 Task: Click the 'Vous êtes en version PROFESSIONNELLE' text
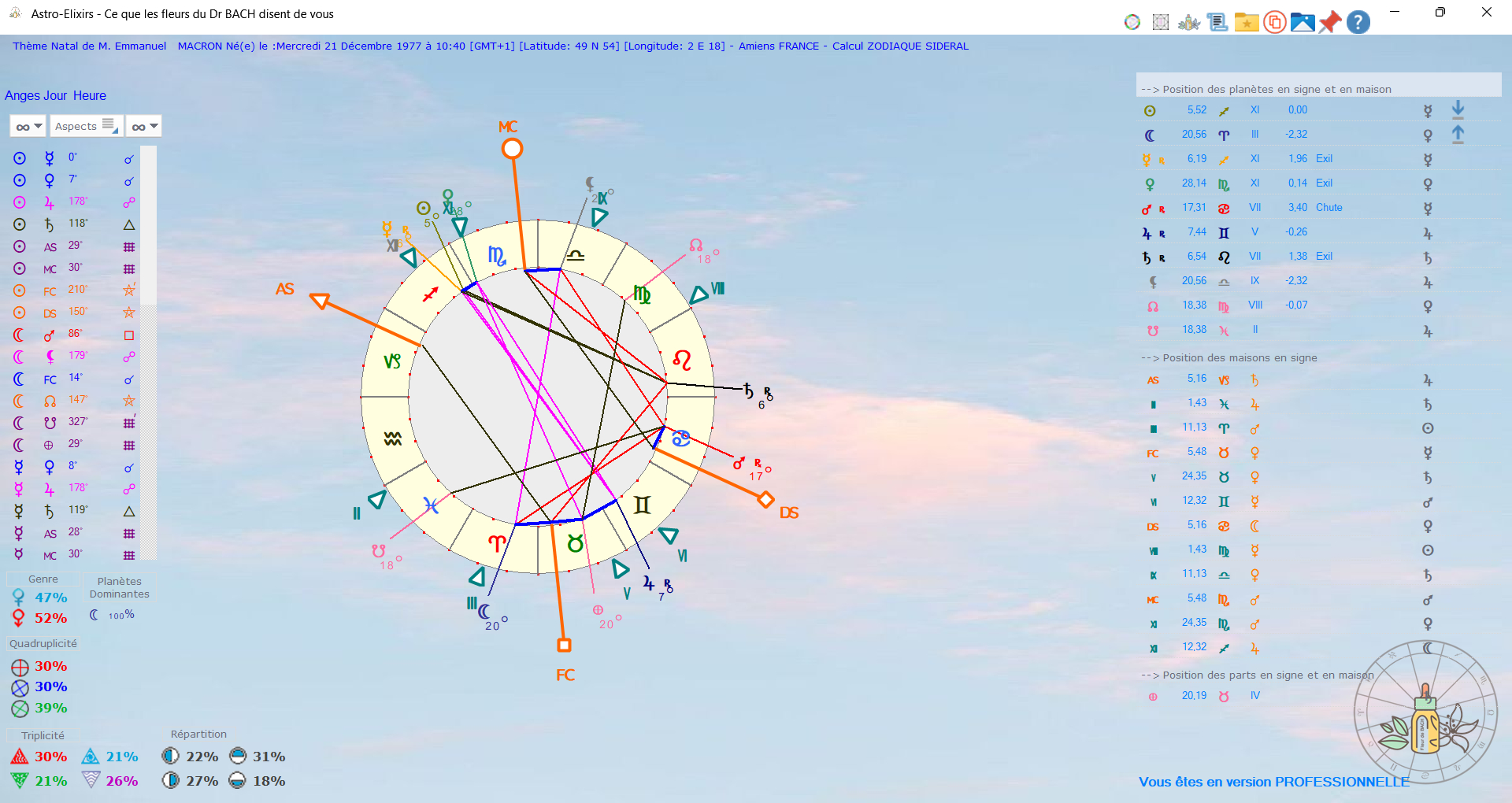click(x=1274, y=782)
